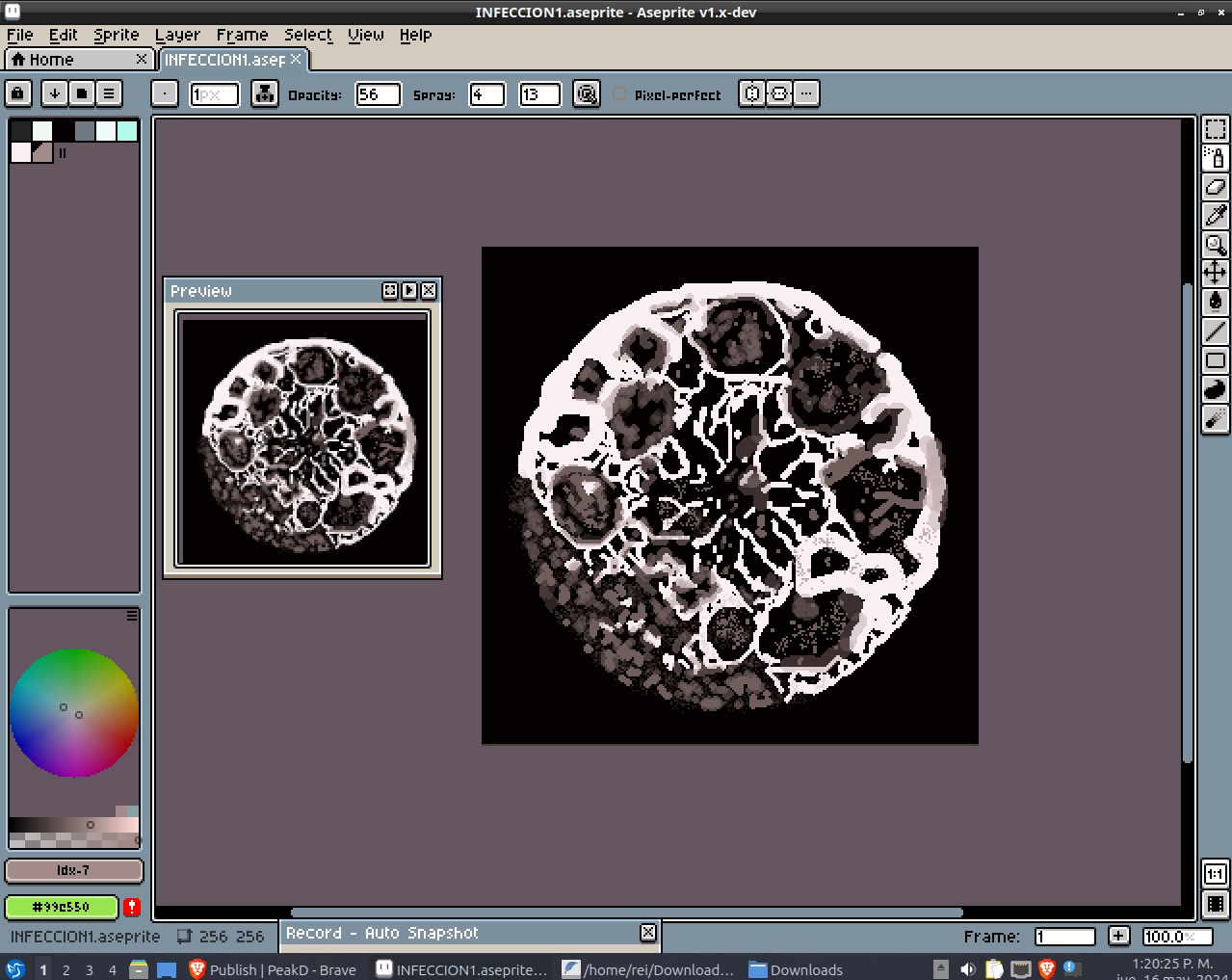This screenshot has height=980, width=1232.
Task: Open the Edit menu
Action: tap(64, 35)
